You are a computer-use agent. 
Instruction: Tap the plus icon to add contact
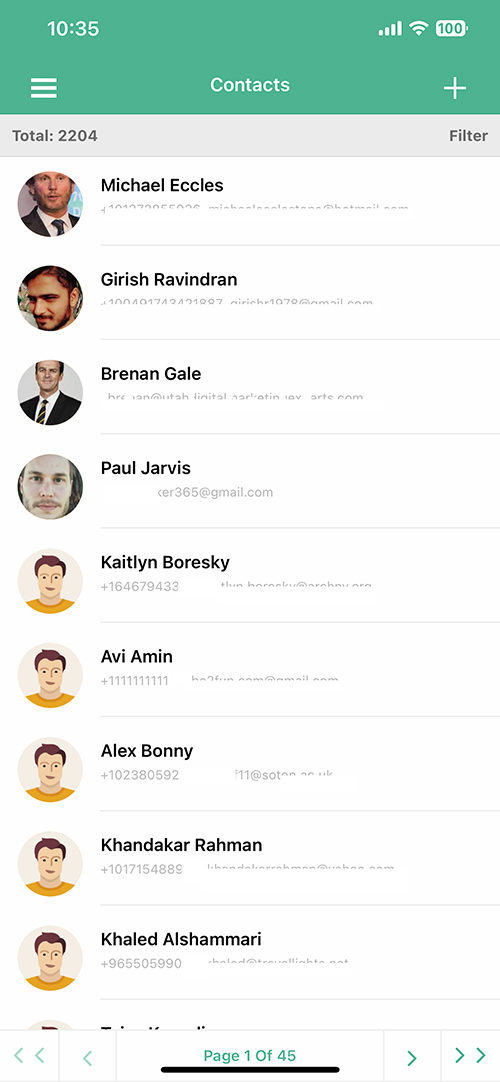454,88
